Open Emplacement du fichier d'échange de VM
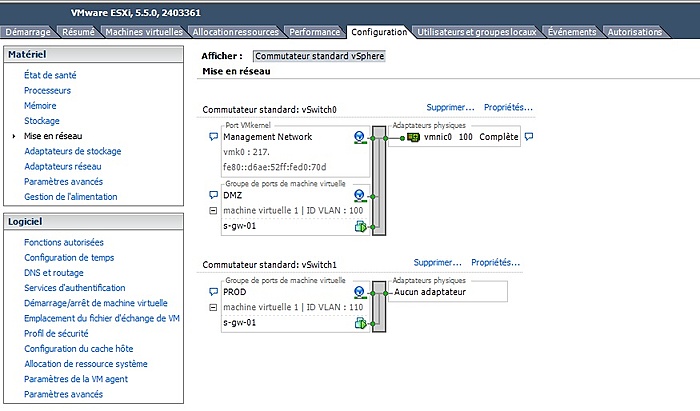700x411 pixels. (x=102, y=318)
